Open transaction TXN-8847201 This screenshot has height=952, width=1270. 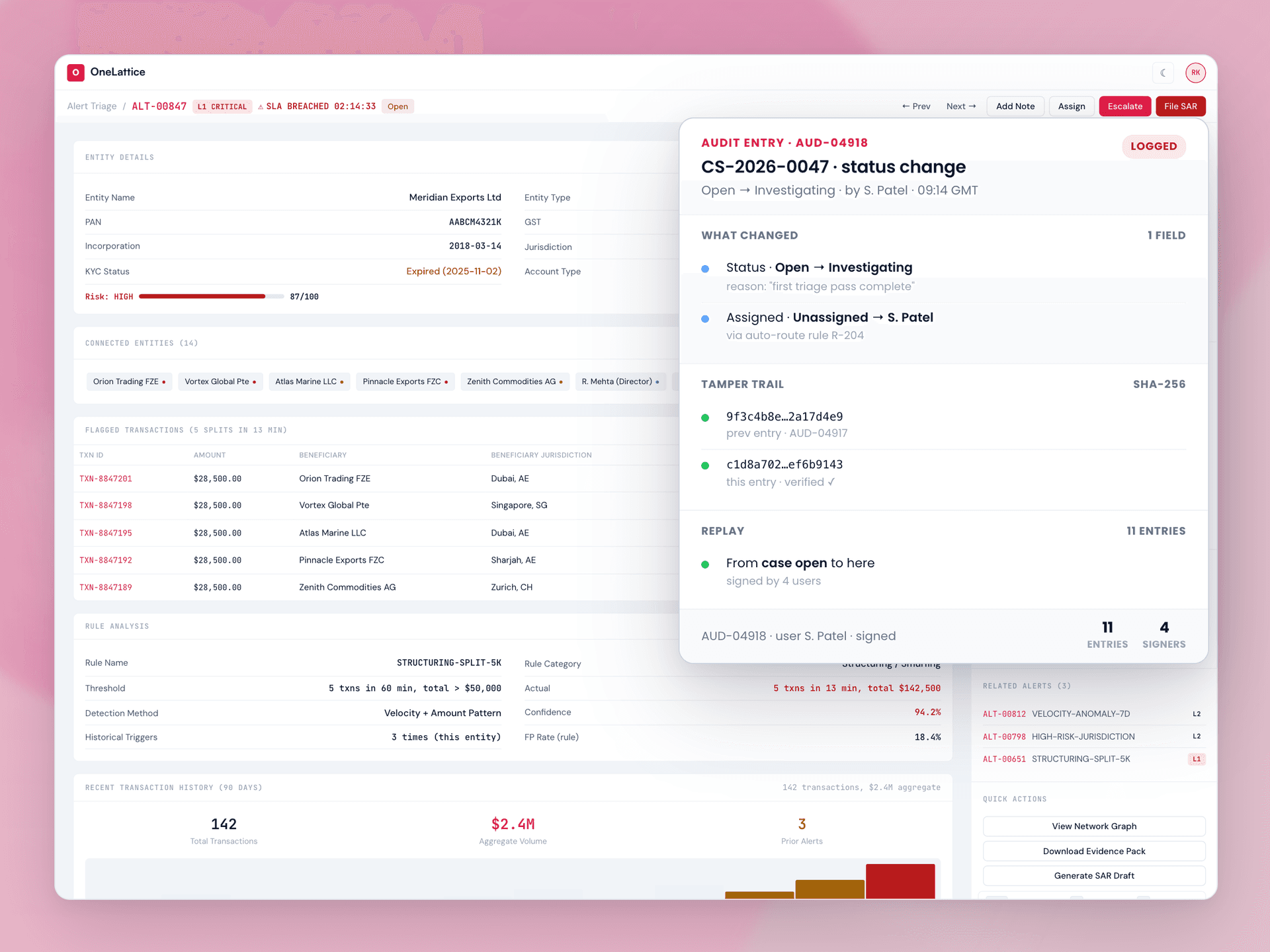(106, 479)
